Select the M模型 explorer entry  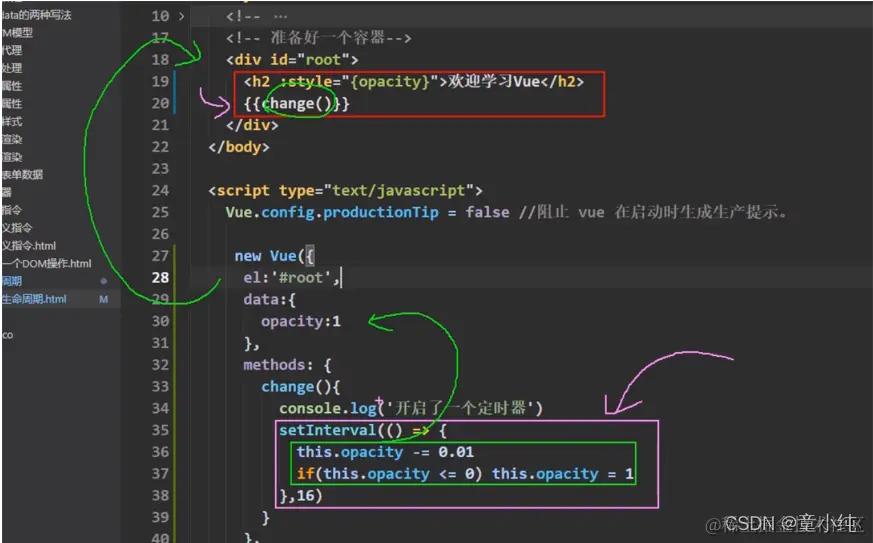(x=17, y=33)
